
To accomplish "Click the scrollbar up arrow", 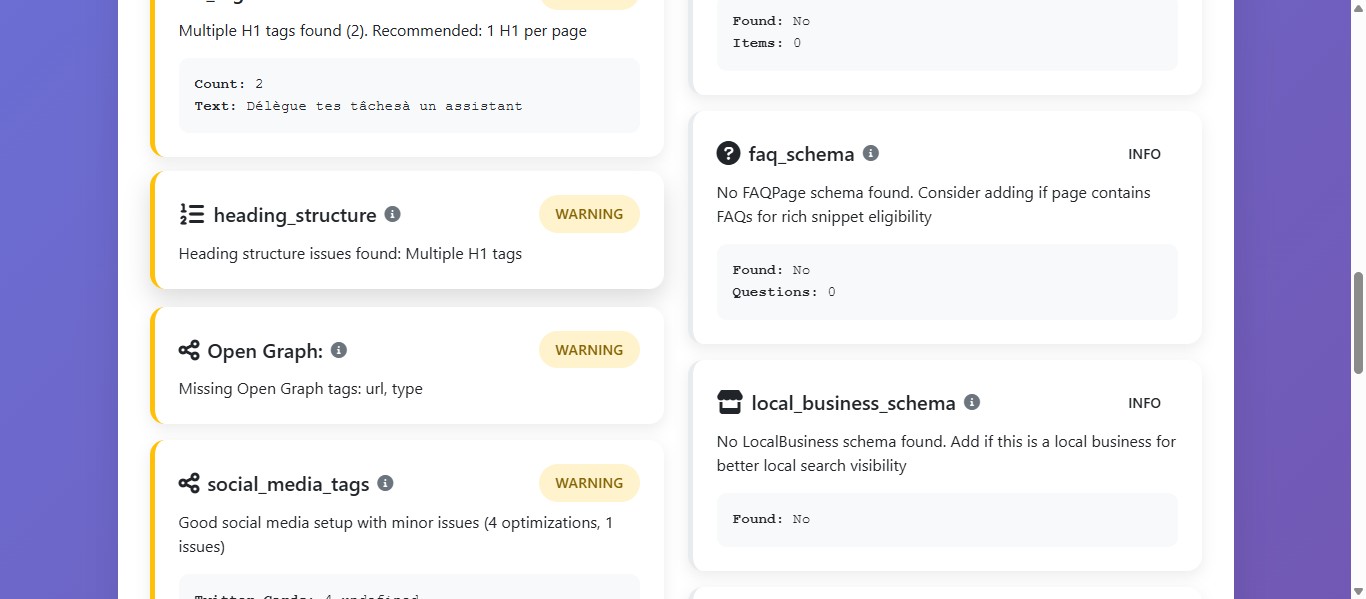I will tap(1357, 9).
